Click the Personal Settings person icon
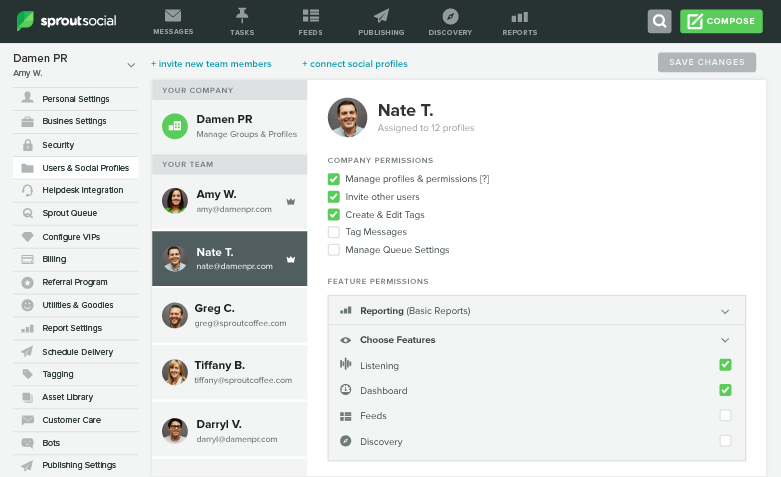 click(x=27, y=97)
